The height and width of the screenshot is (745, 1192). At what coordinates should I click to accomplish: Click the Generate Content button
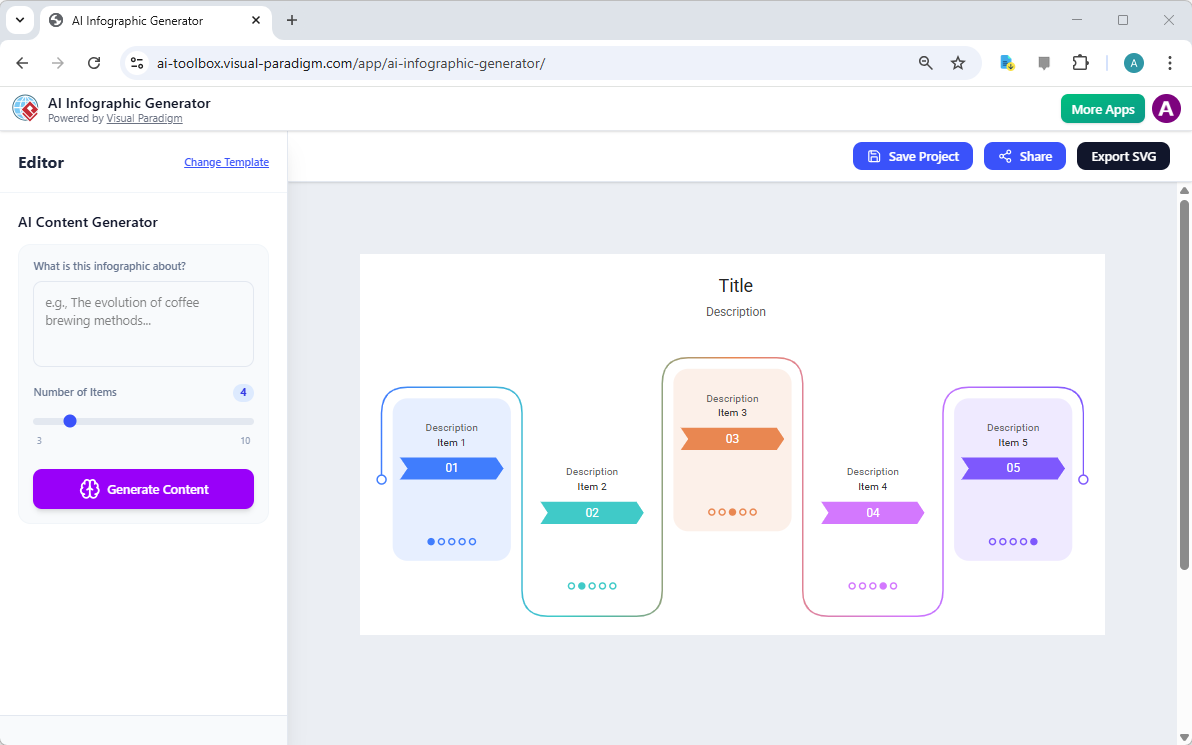143,489
